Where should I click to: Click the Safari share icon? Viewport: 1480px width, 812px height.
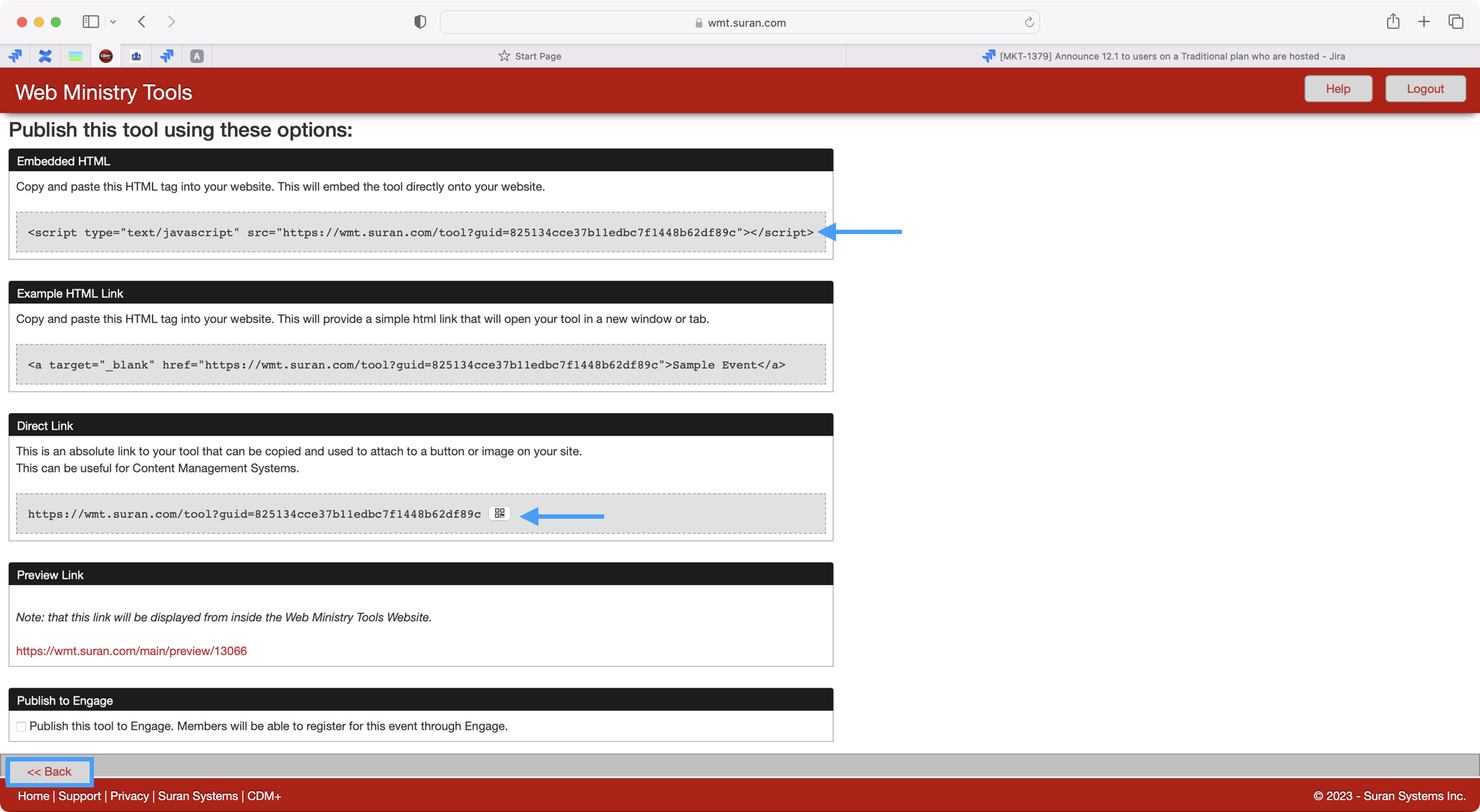point(1393,22)
